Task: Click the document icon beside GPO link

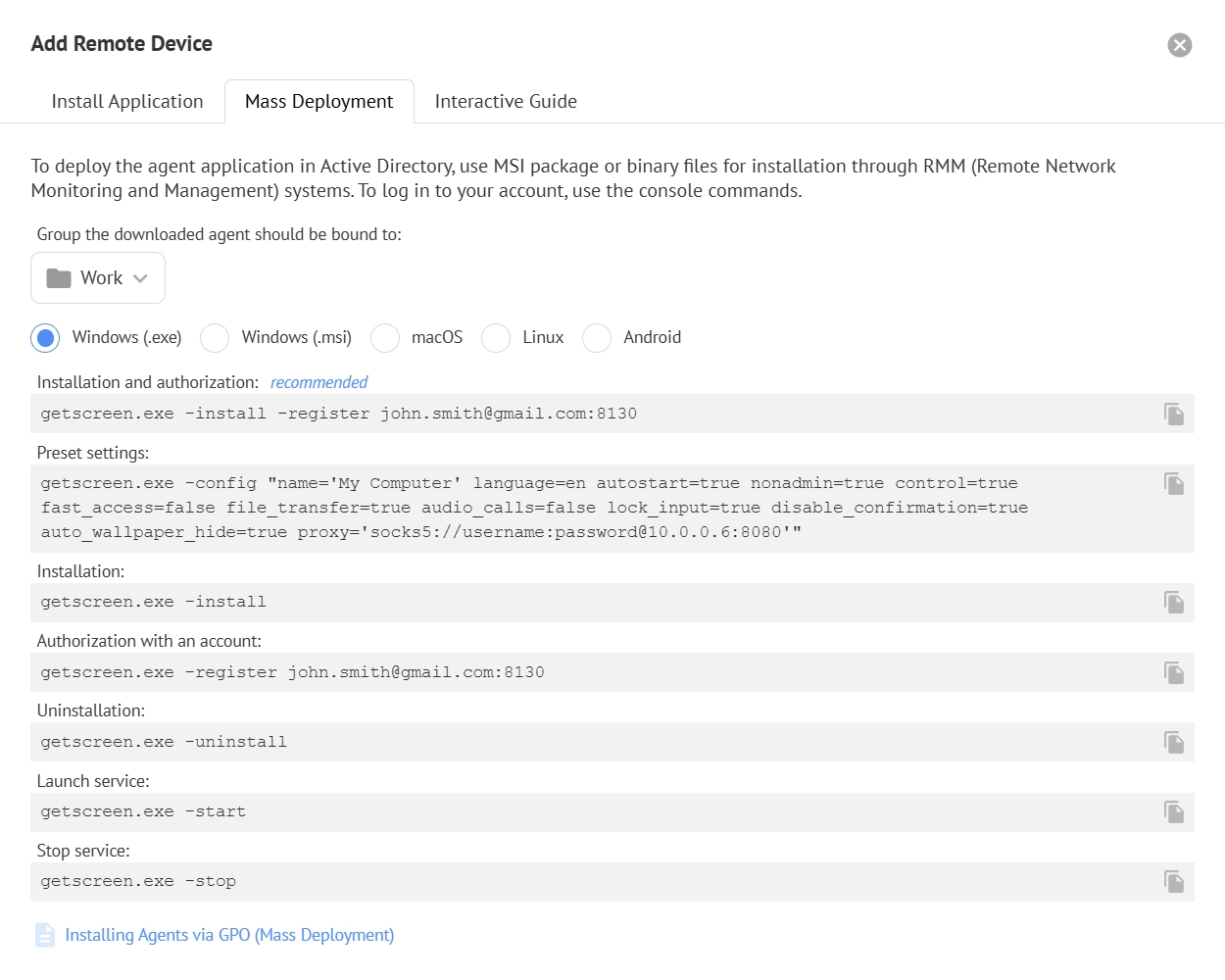Action: (x=45, y=935)
